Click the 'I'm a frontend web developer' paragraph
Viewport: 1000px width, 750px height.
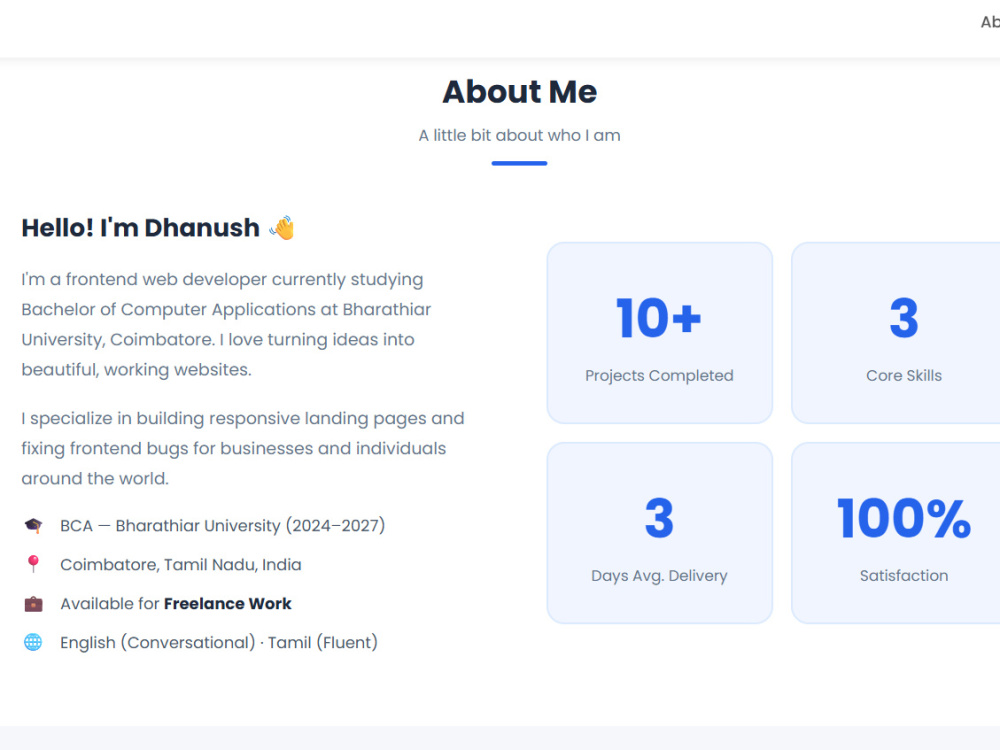226,324
